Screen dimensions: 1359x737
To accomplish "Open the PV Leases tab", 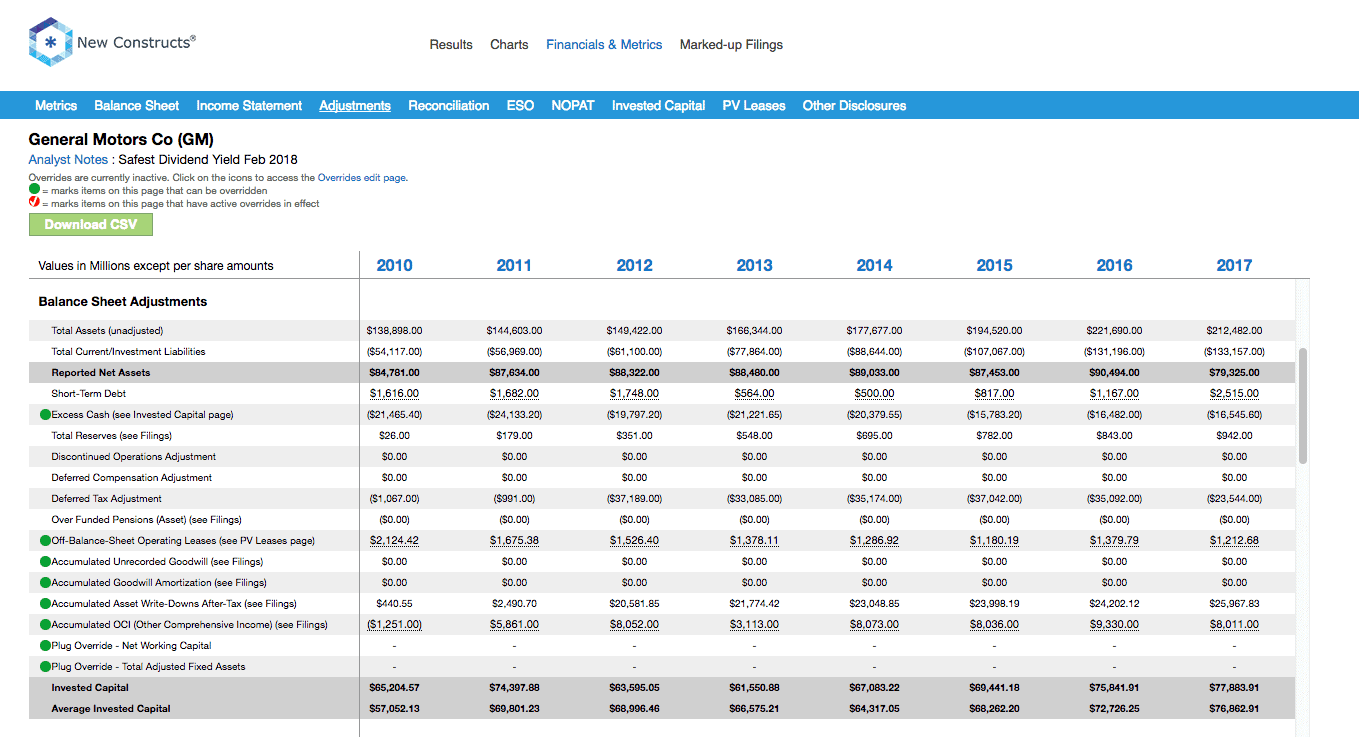I will [x=754, y=105].
